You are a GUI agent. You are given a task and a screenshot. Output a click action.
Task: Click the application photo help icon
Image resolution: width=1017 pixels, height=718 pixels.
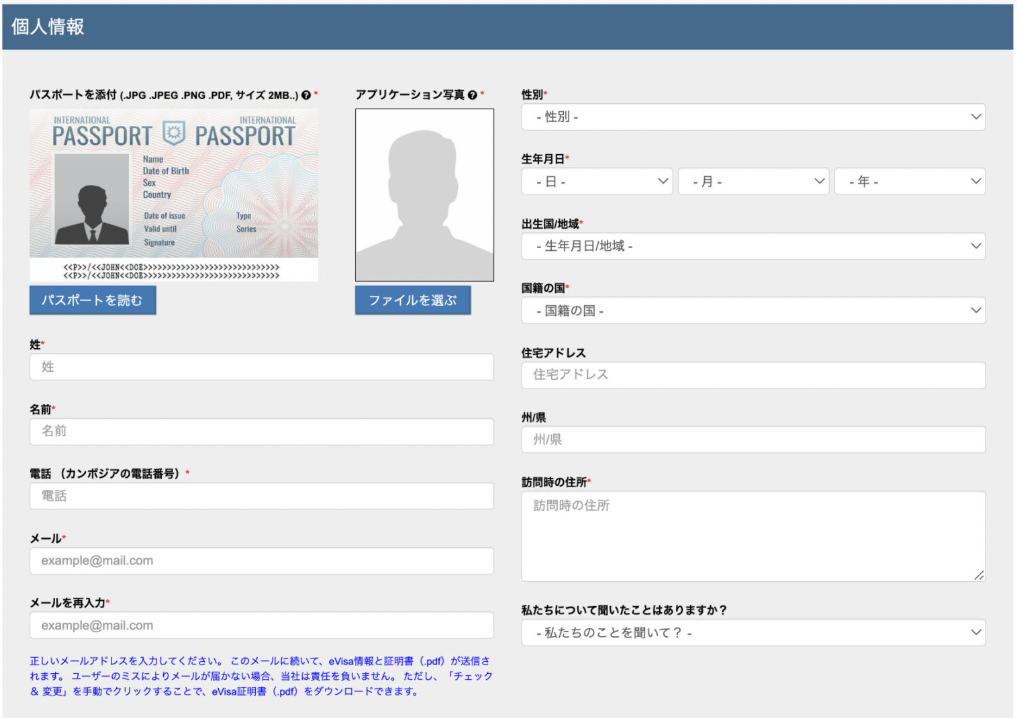pos(472,95)
